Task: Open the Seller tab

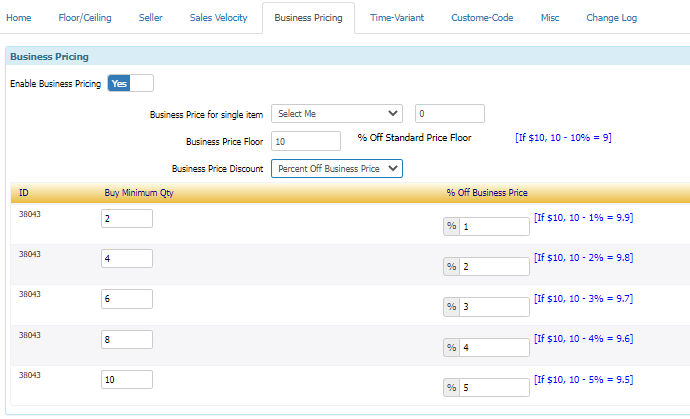Action: [151, 18]
